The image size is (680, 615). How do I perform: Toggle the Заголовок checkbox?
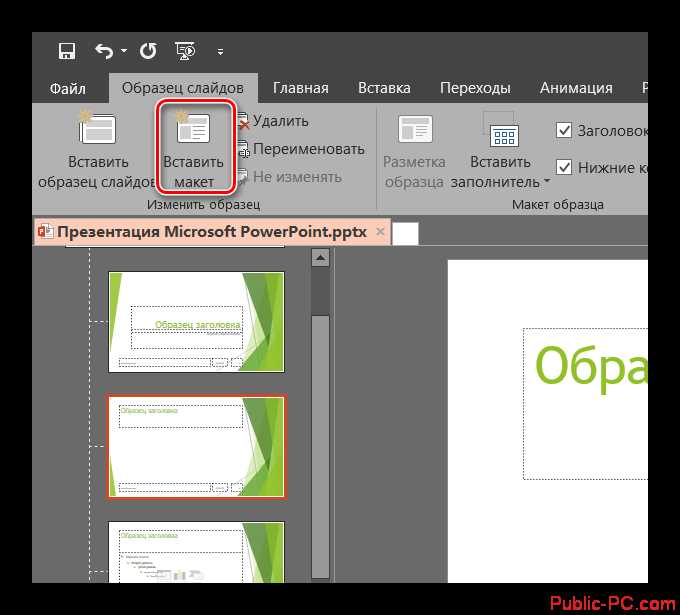pyautogui.click(x=564, y=130)
